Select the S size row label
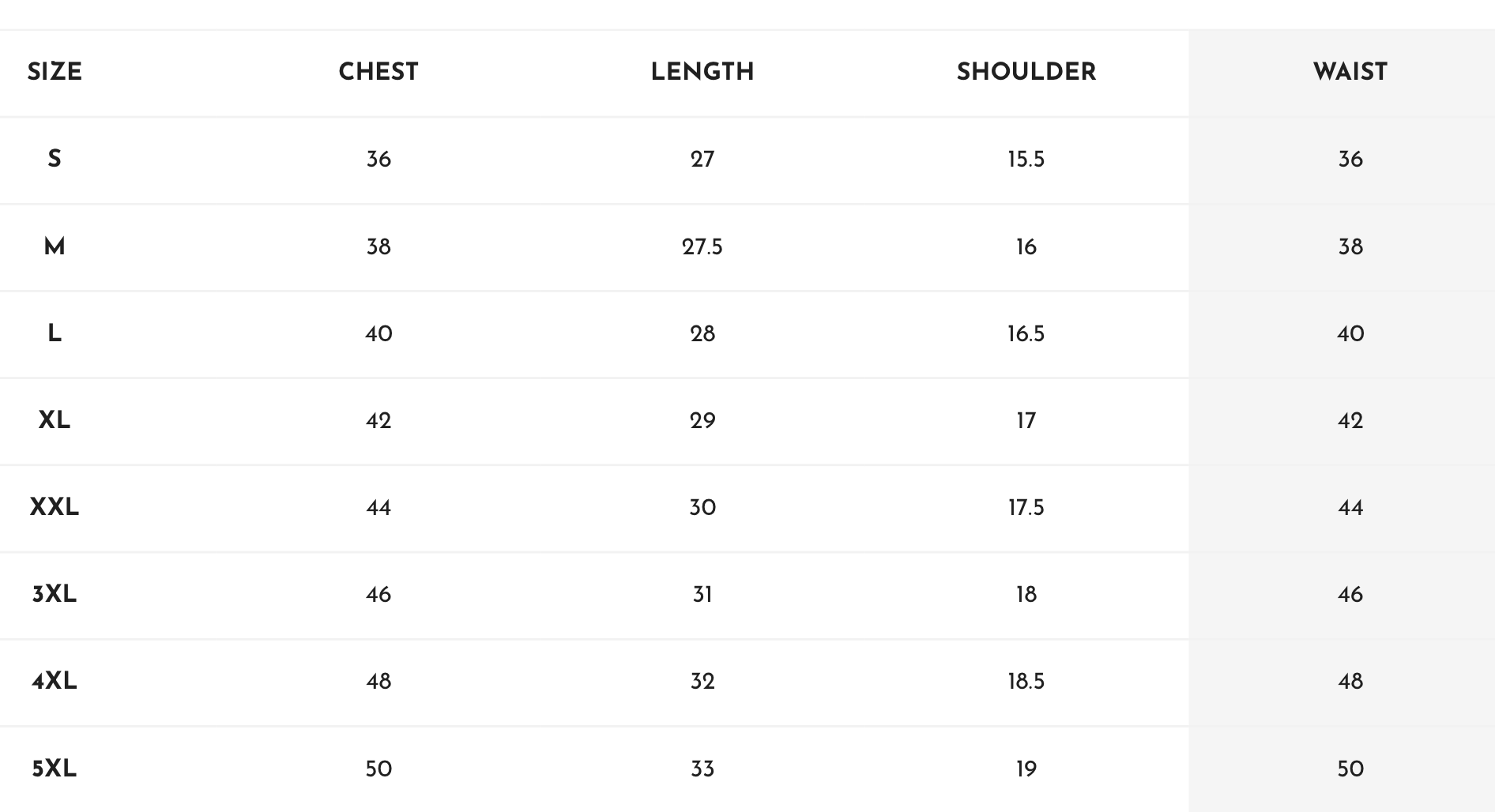 pos(55,159)
